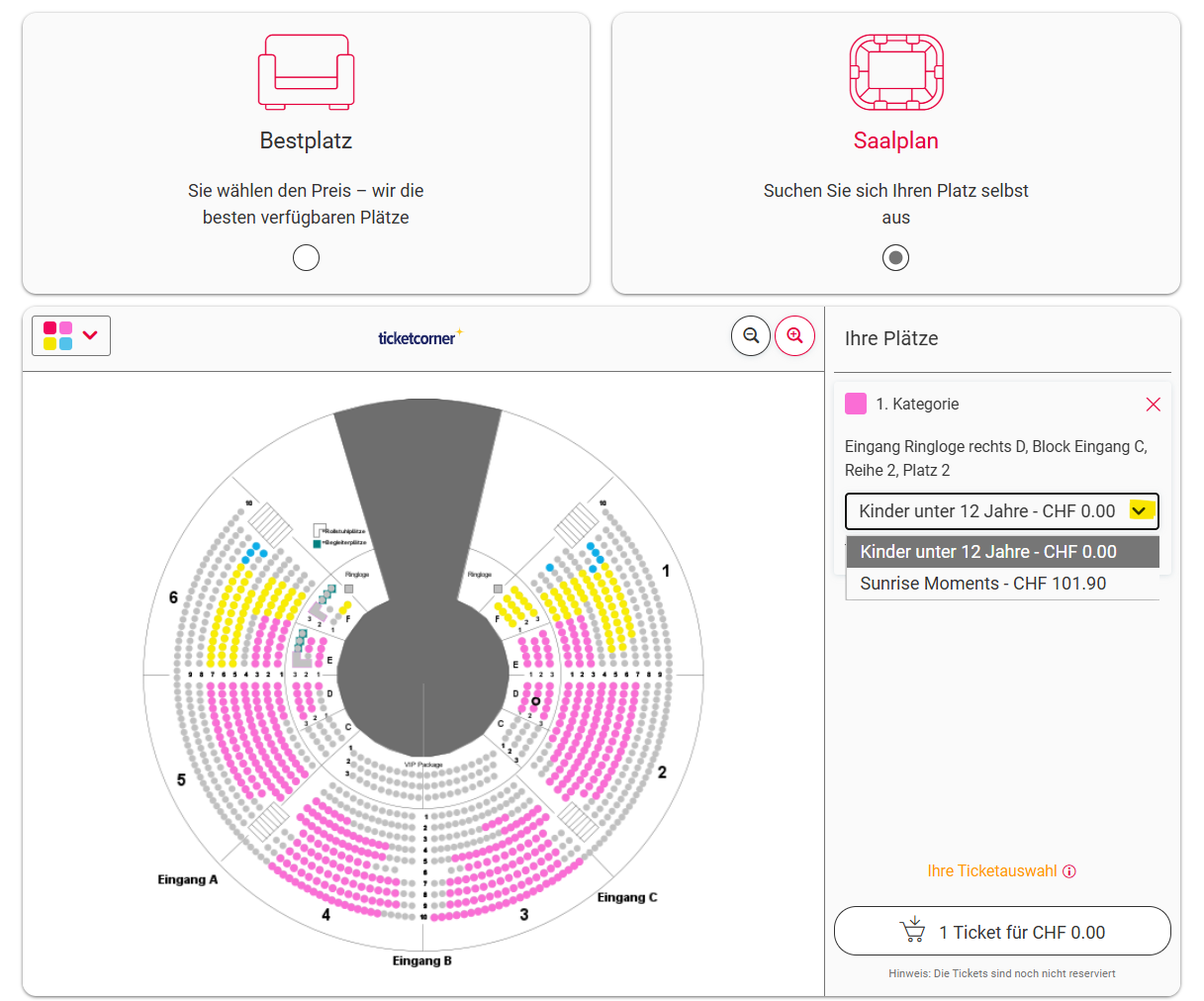Click the pink 1. Kategorie color swatch

[x=856, y=404]
